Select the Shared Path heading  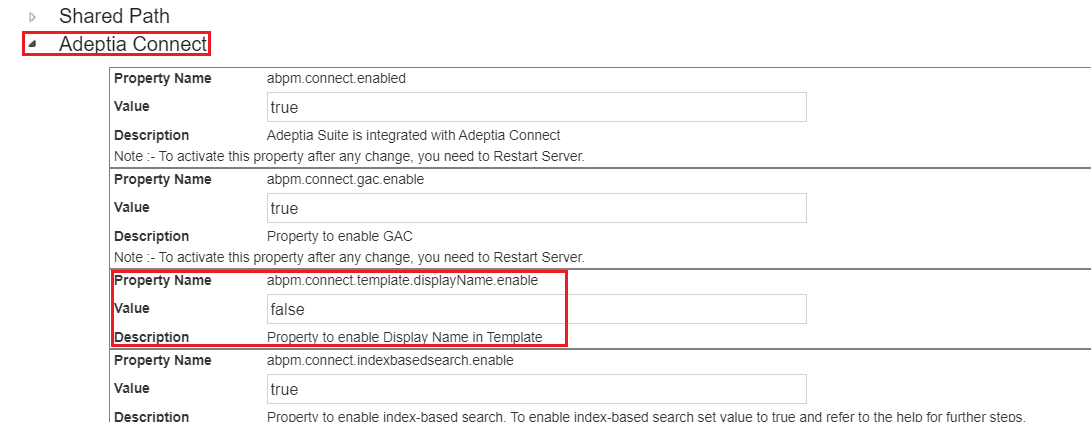[114, 16]
